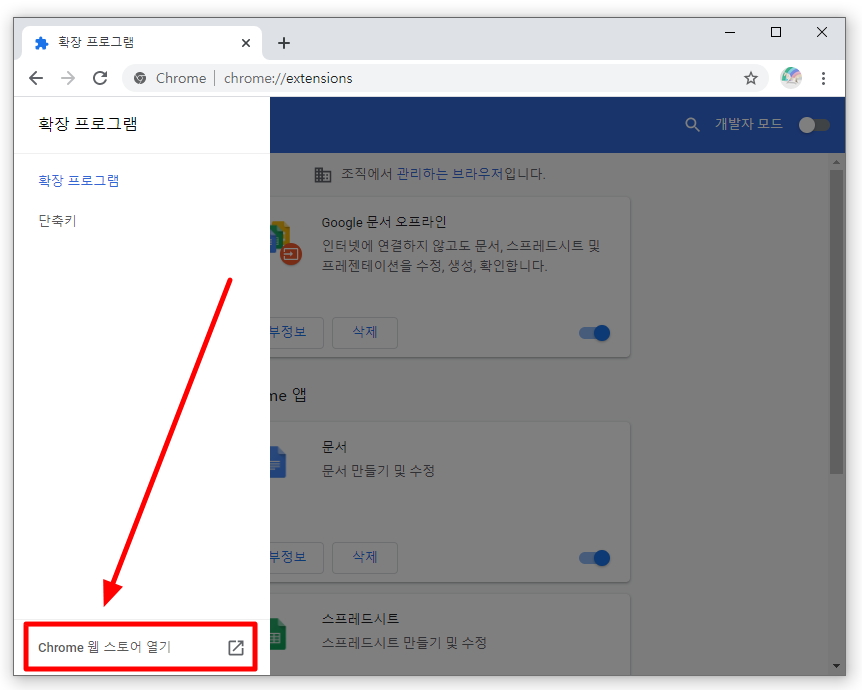Click 삭제 button for Google 문서 오프라인
Screen dimensions: 862x690
[364, 332]
